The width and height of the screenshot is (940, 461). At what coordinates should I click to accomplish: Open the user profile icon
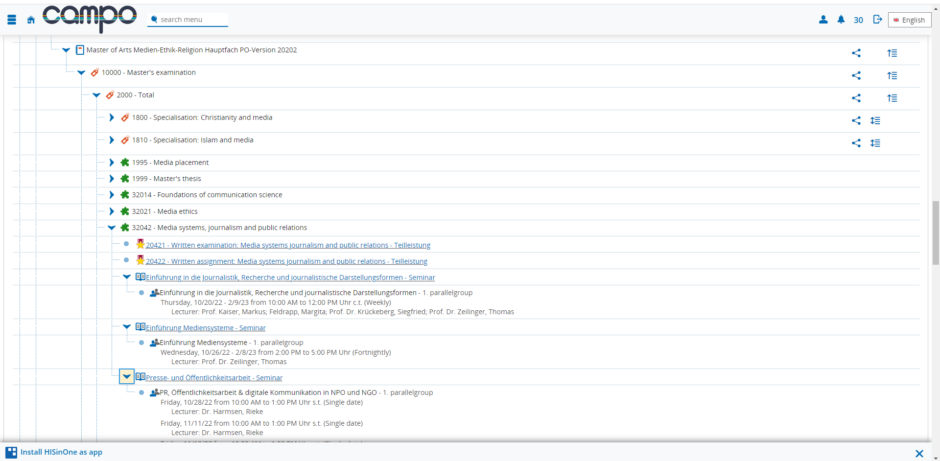tap(823, 20)
